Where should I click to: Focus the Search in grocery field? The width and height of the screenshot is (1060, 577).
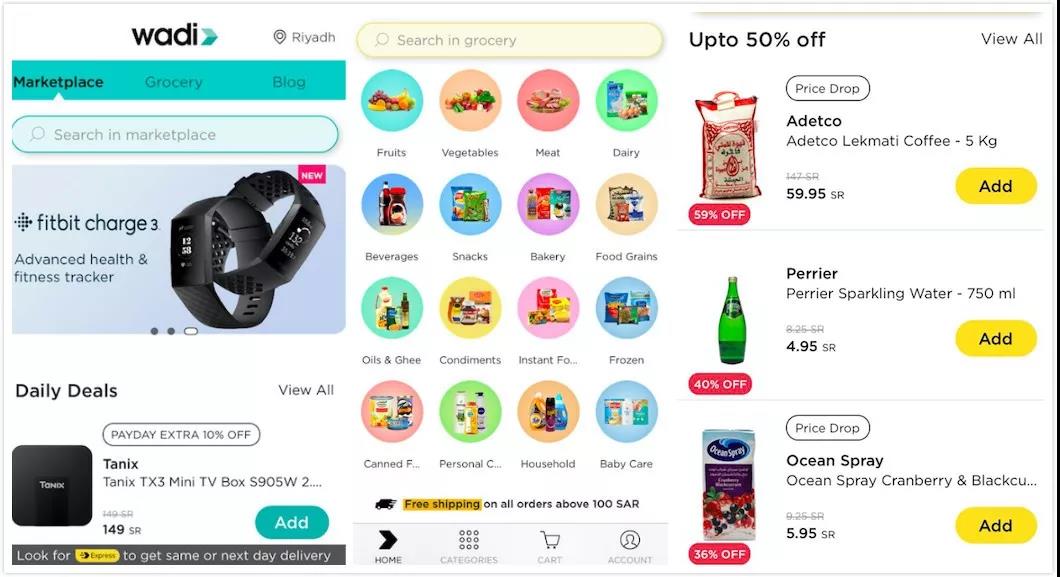coord(510,40)
